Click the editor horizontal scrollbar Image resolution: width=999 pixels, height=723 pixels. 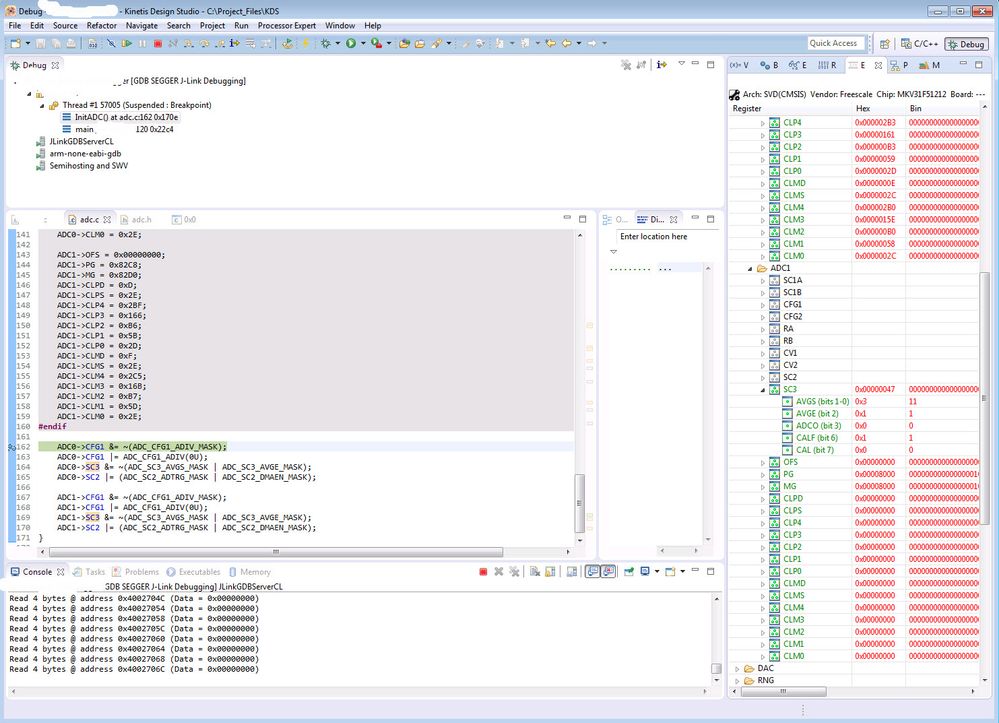coord(276,552)
